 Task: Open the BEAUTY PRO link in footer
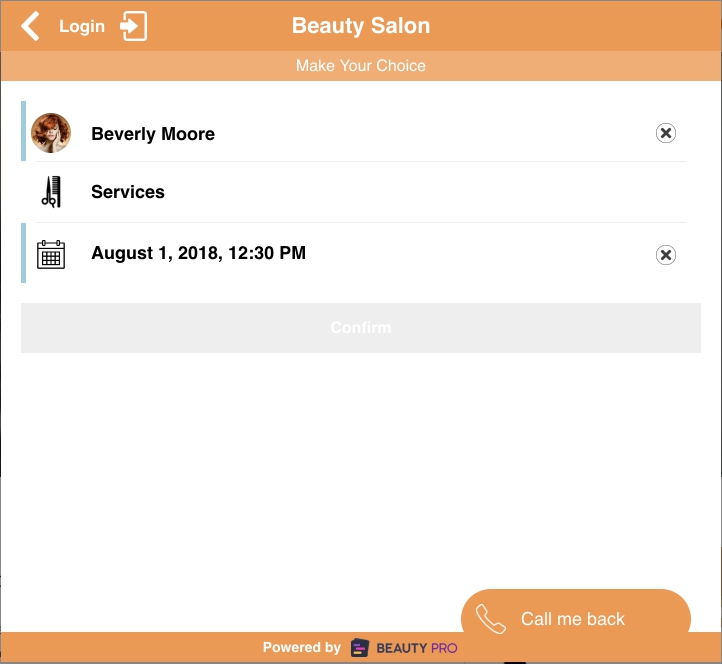coord(417,648)
